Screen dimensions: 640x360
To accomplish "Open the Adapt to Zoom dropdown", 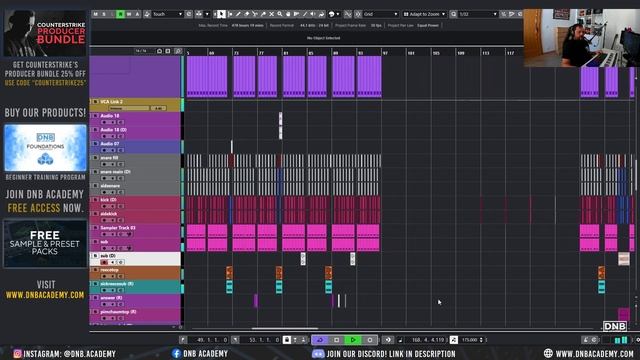I will click(424, 14).
